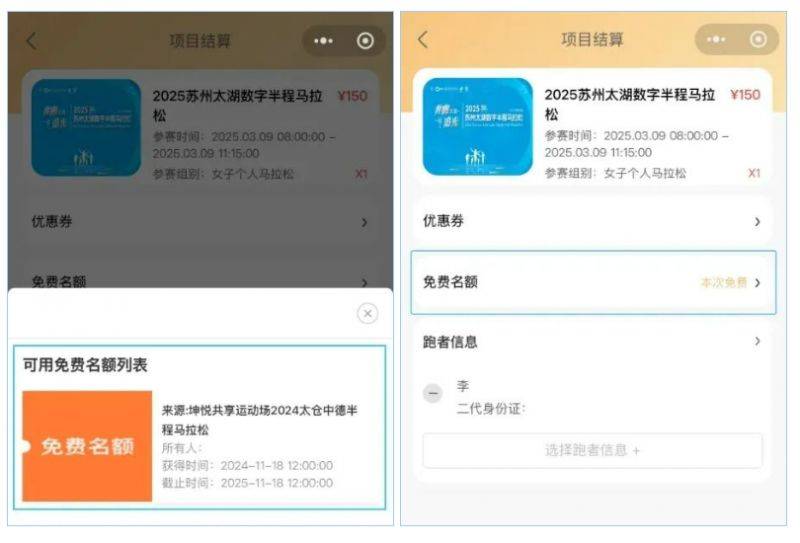Go back in the left phone screen

coord(32,41)
